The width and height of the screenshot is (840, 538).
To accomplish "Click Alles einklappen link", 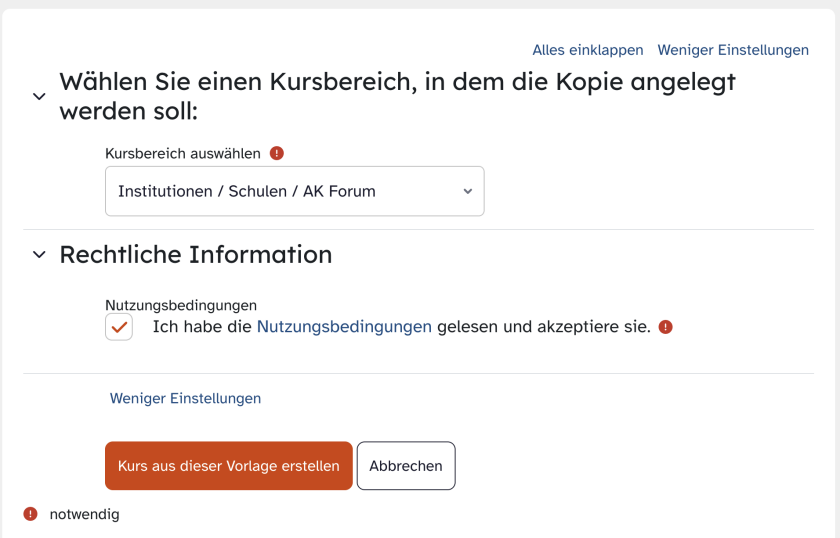I will tap(588, 50).
